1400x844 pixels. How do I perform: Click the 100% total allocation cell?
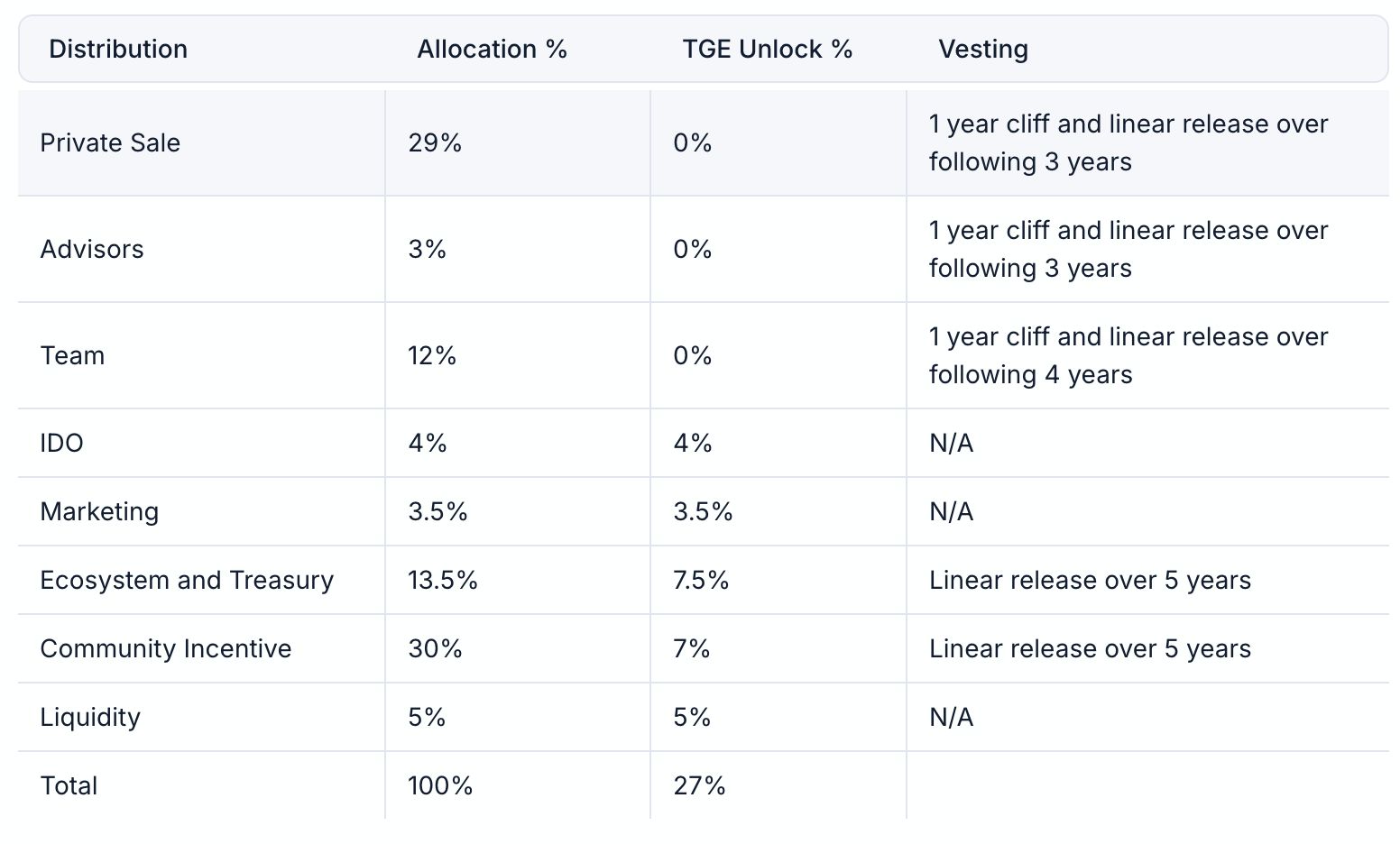(x=440, y=786)
